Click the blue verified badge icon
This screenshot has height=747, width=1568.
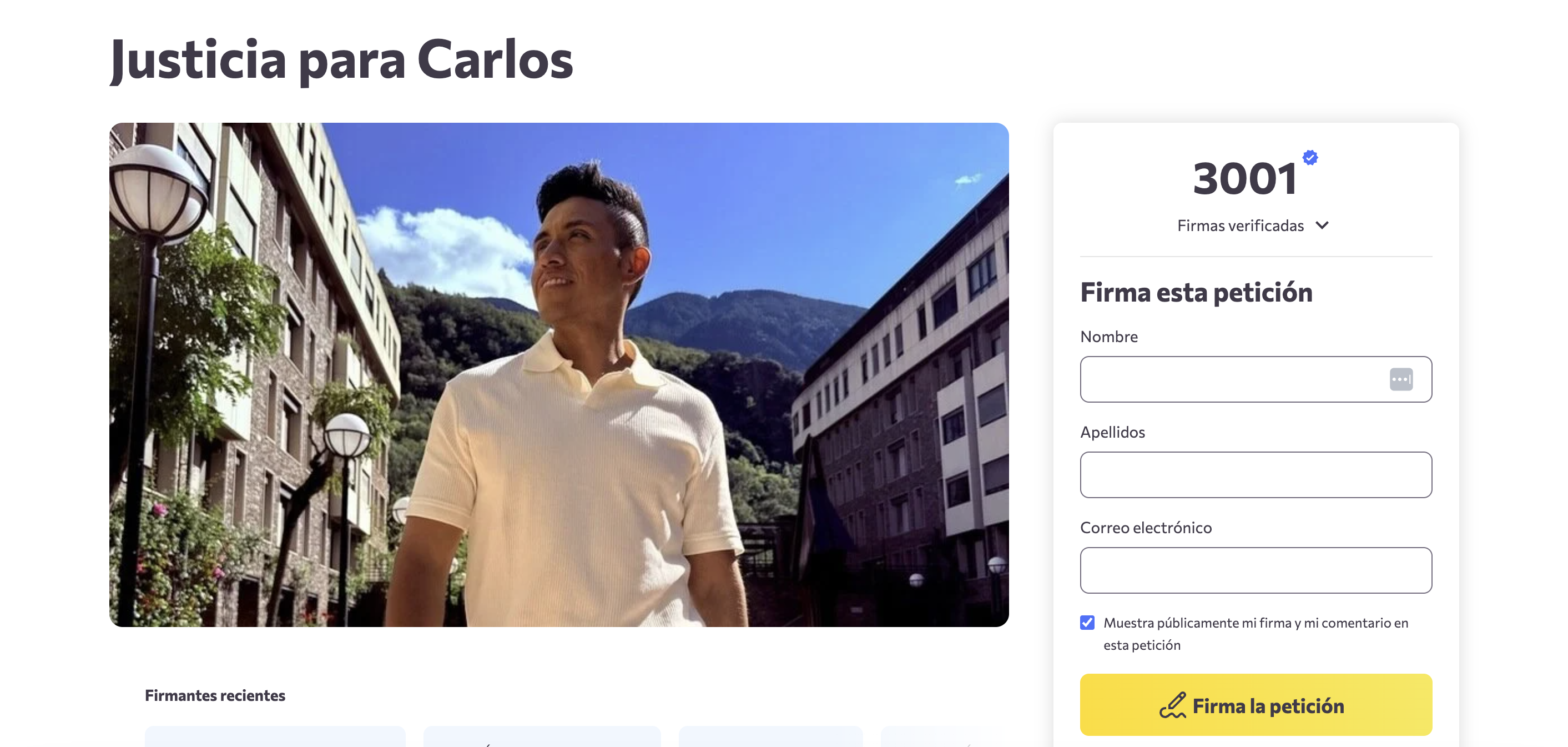1310,158
